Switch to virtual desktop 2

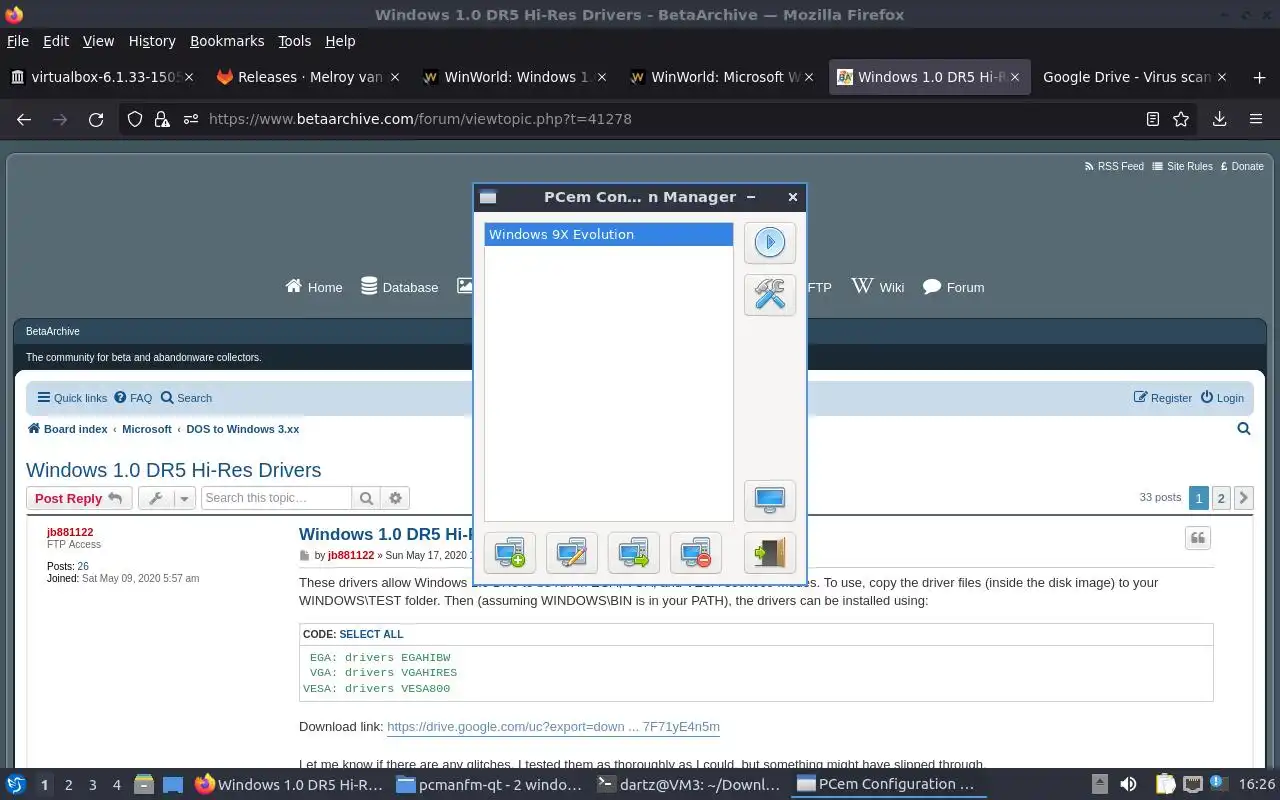tap(69, 785)
